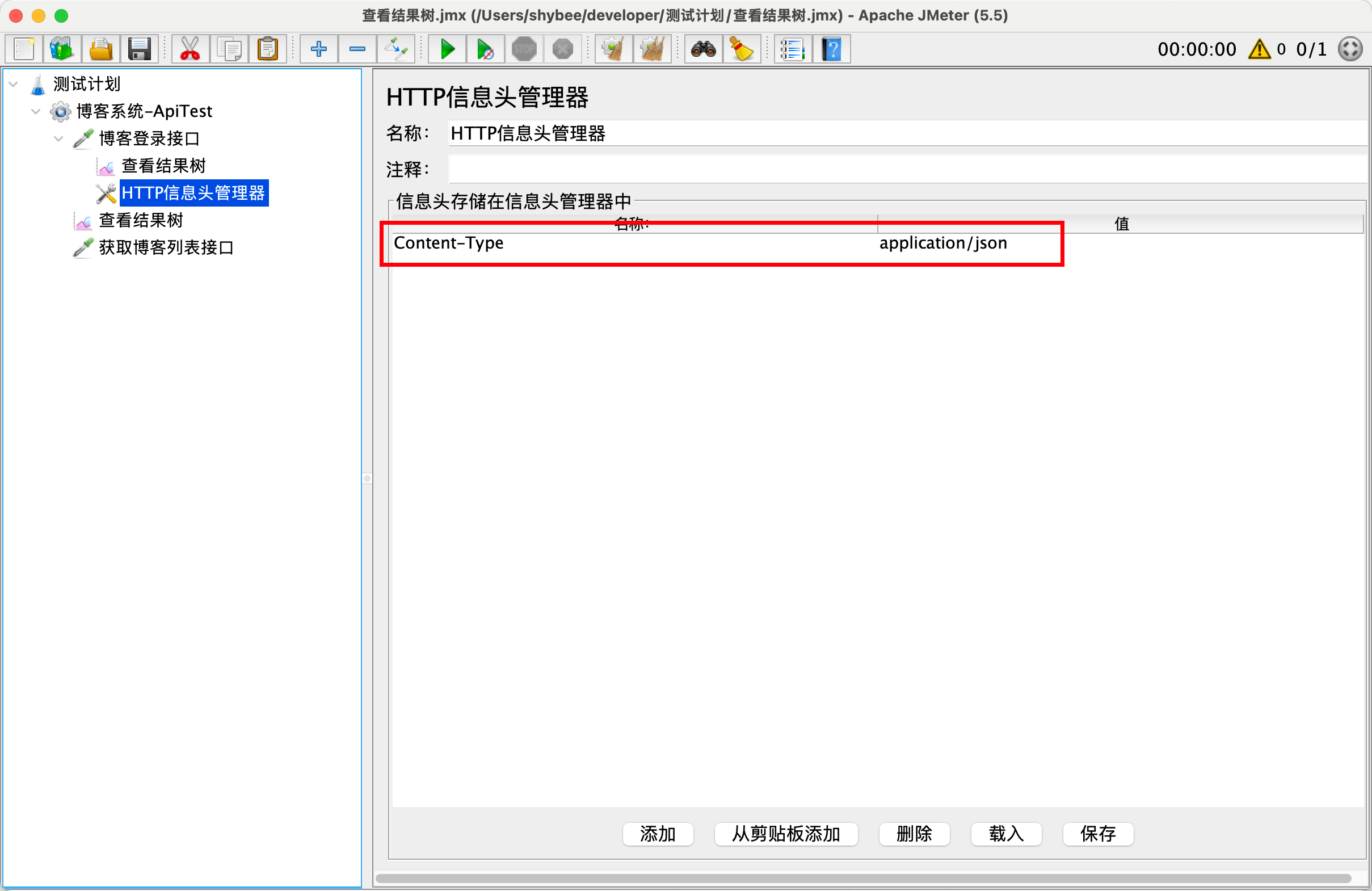Click the STOP icon
The image size is (1372, 891).
[x=524, y=49]
